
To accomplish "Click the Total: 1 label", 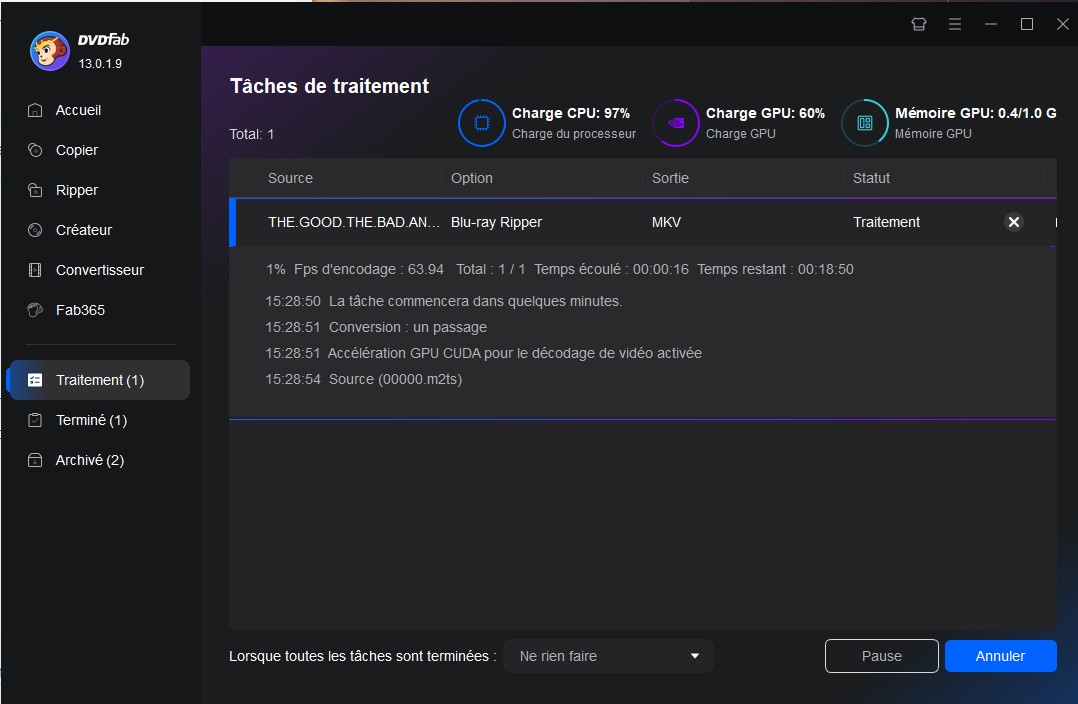I will (x=252, y=134).
